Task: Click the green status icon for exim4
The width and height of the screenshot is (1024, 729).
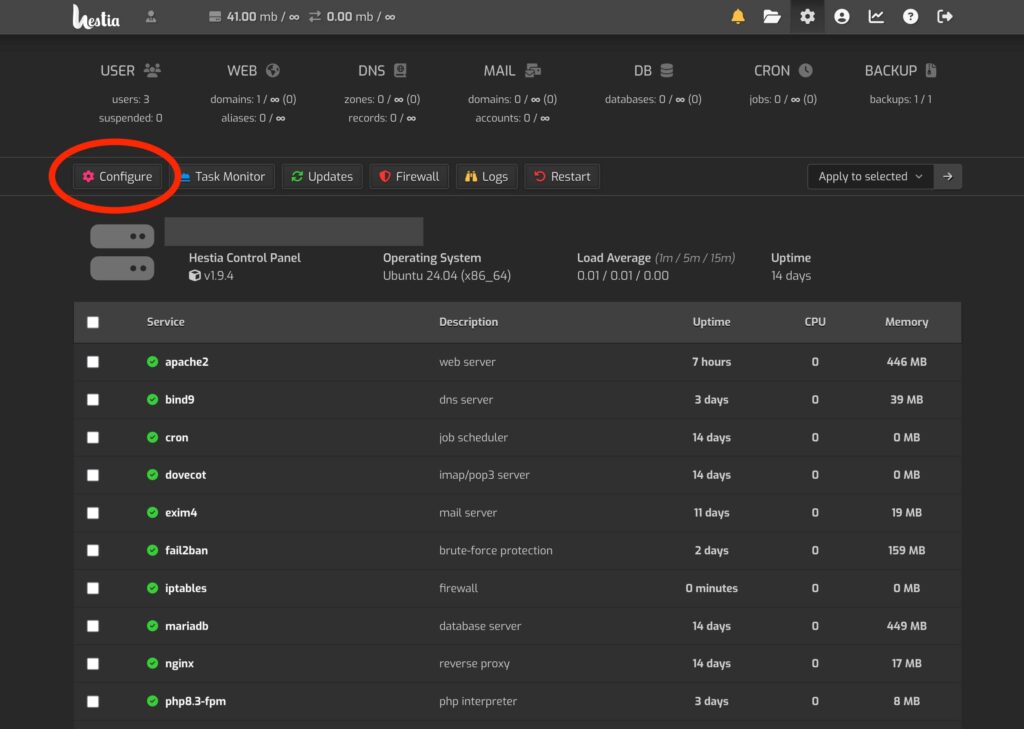Action: [152, 513]
